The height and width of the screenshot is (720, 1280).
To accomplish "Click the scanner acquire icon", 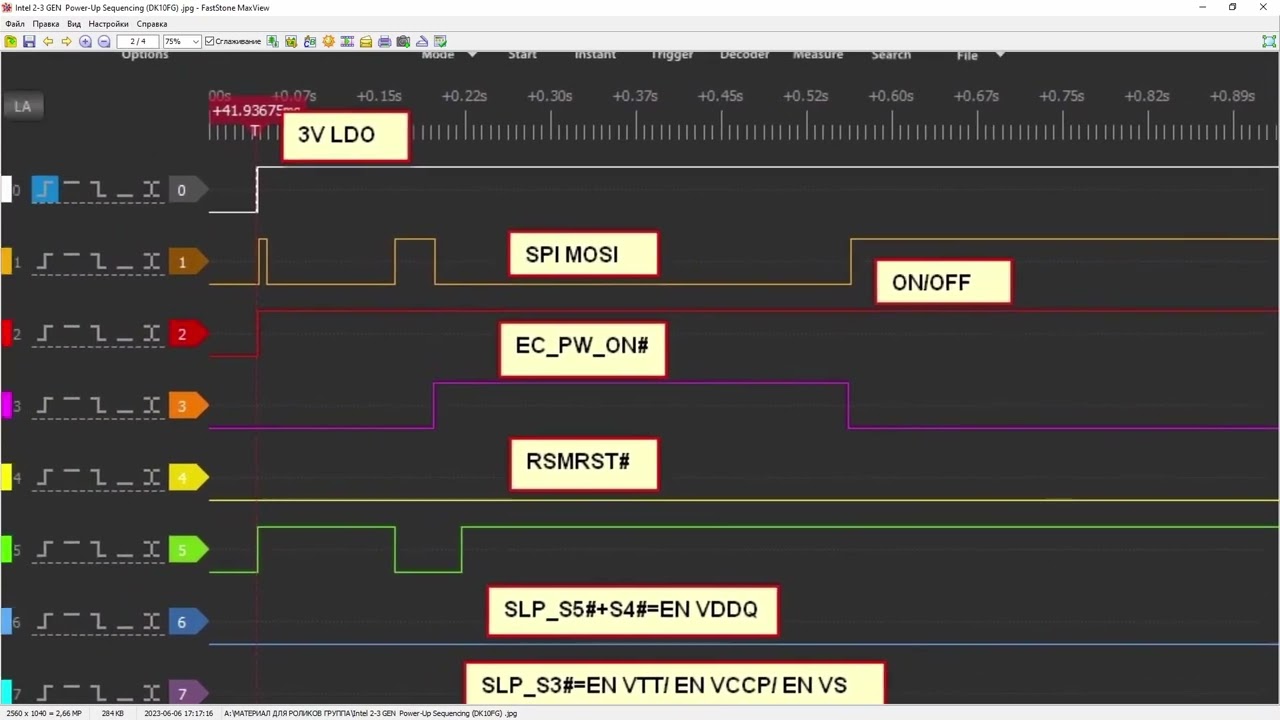I will coord(422,41).
